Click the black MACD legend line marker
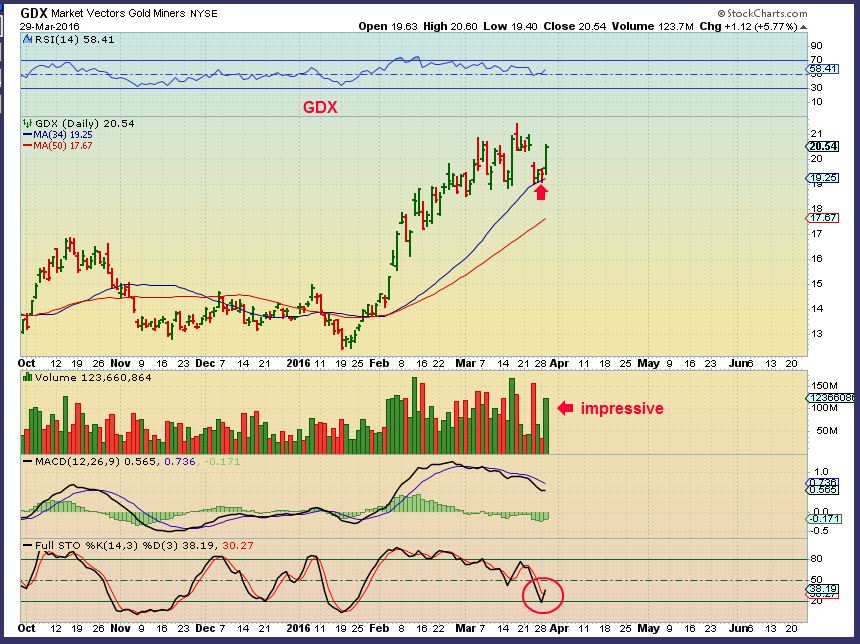Viewport: 860px width, 644px height. pos(27,462)
